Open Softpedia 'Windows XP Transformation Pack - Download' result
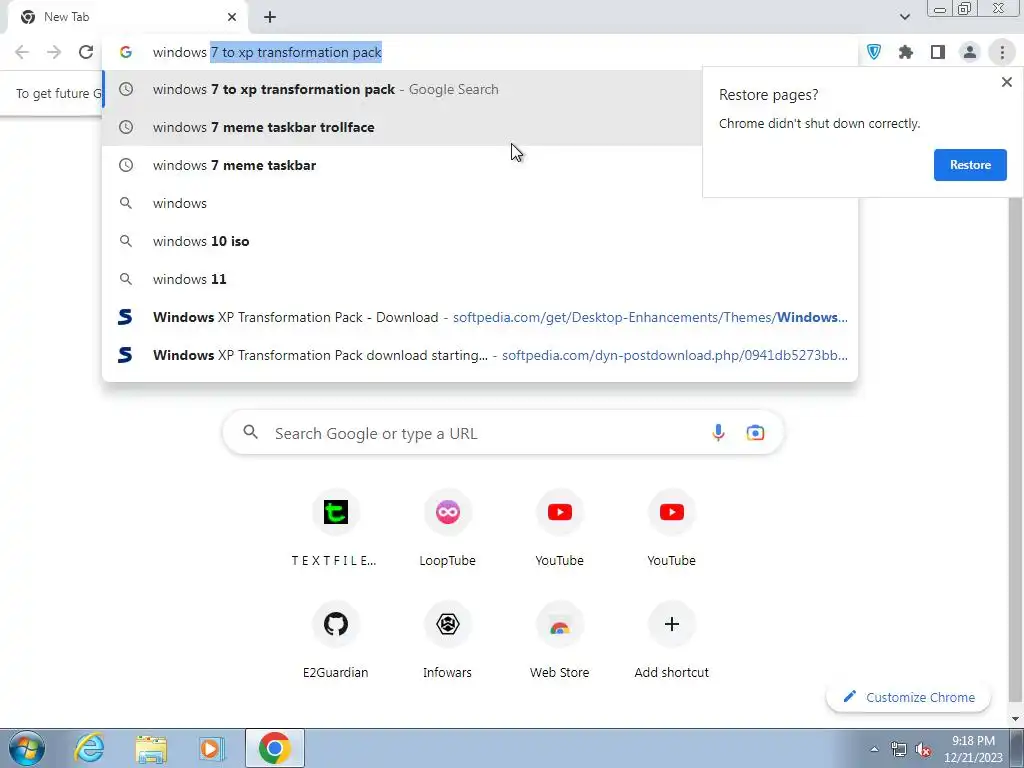Viewport: 1024px width, 768px height. [480, 317]
